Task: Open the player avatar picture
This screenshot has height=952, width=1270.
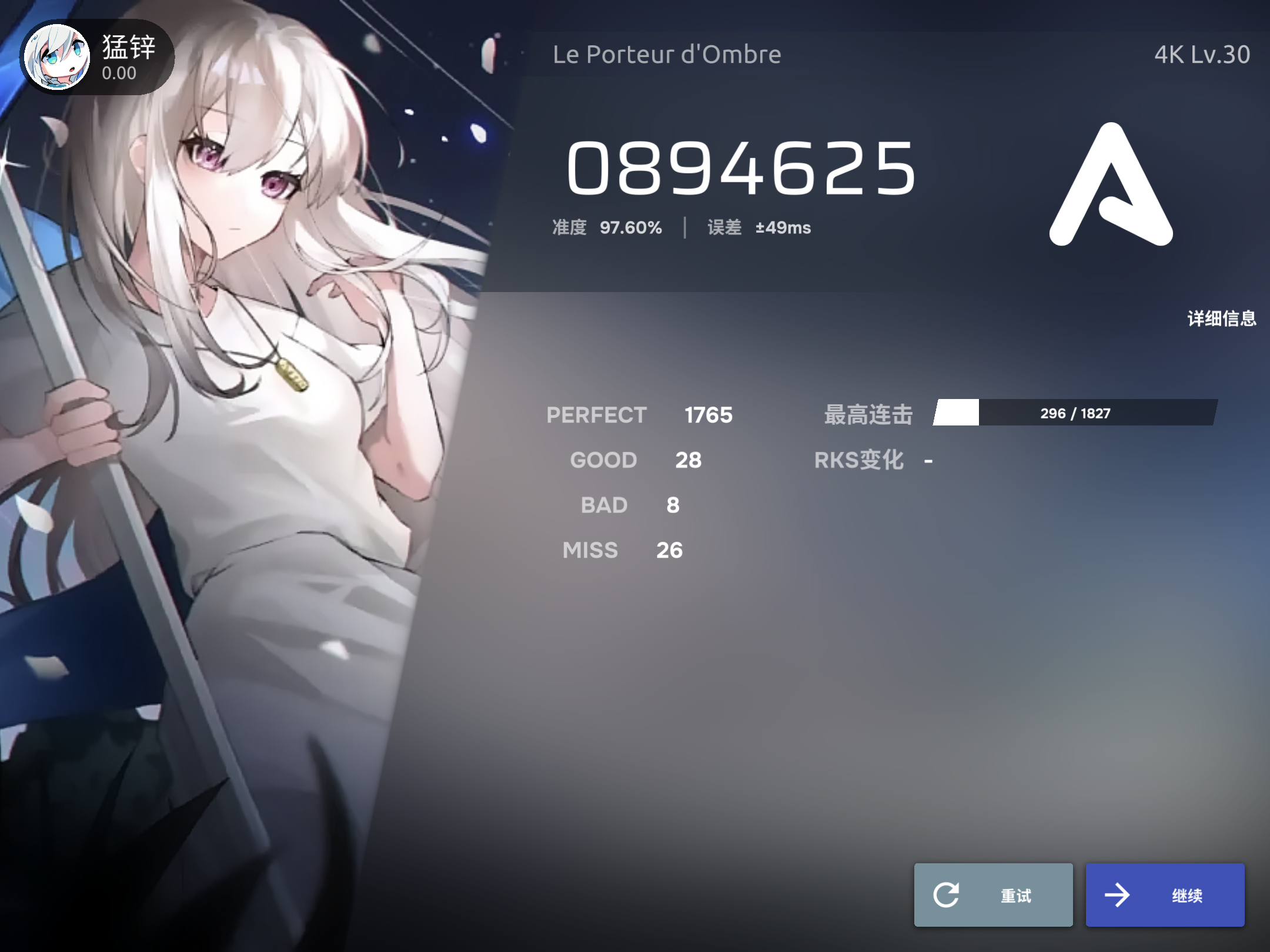Action: [x=57, y=57]
